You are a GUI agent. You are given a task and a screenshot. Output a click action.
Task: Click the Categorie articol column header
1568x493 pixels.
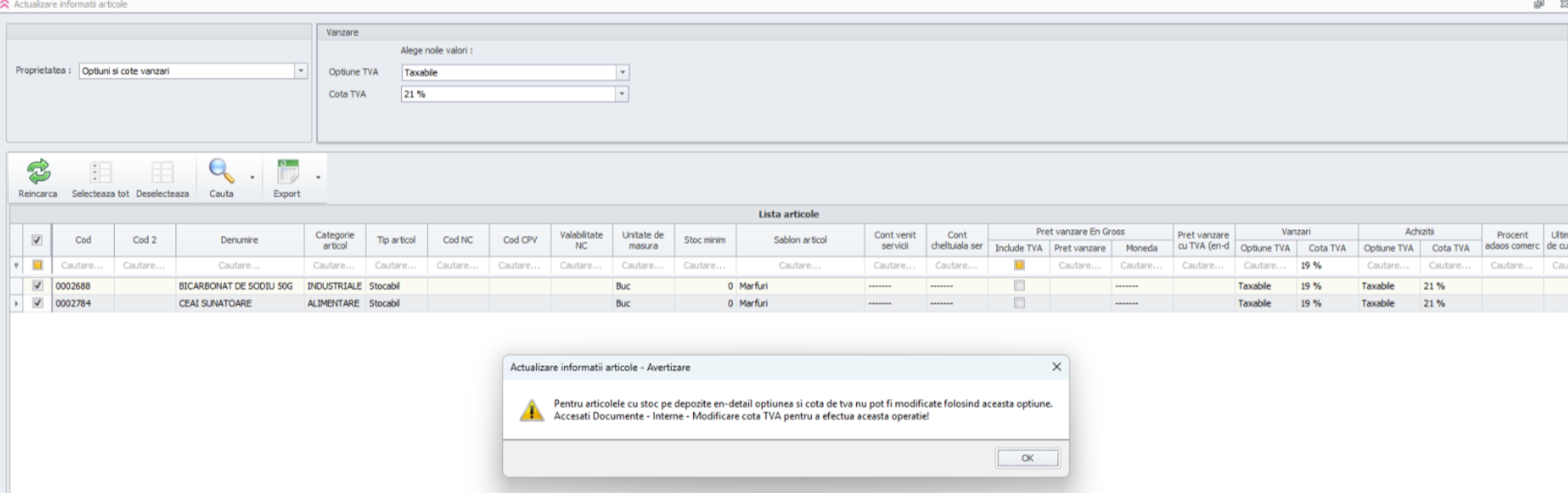click(335, 240)
